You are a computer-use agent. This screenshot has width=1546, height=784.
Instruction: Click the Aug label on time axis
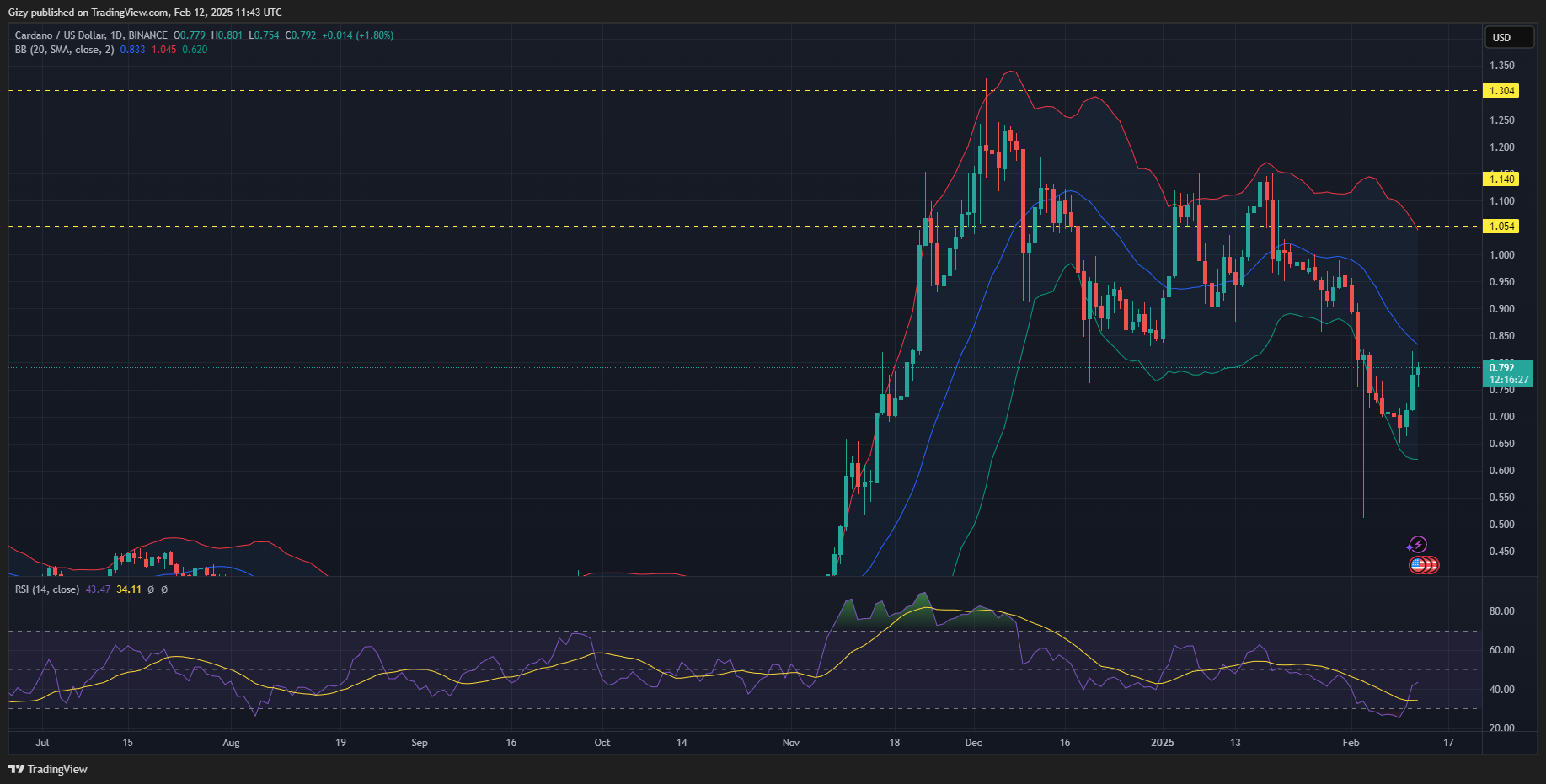[x=231, y=743]
